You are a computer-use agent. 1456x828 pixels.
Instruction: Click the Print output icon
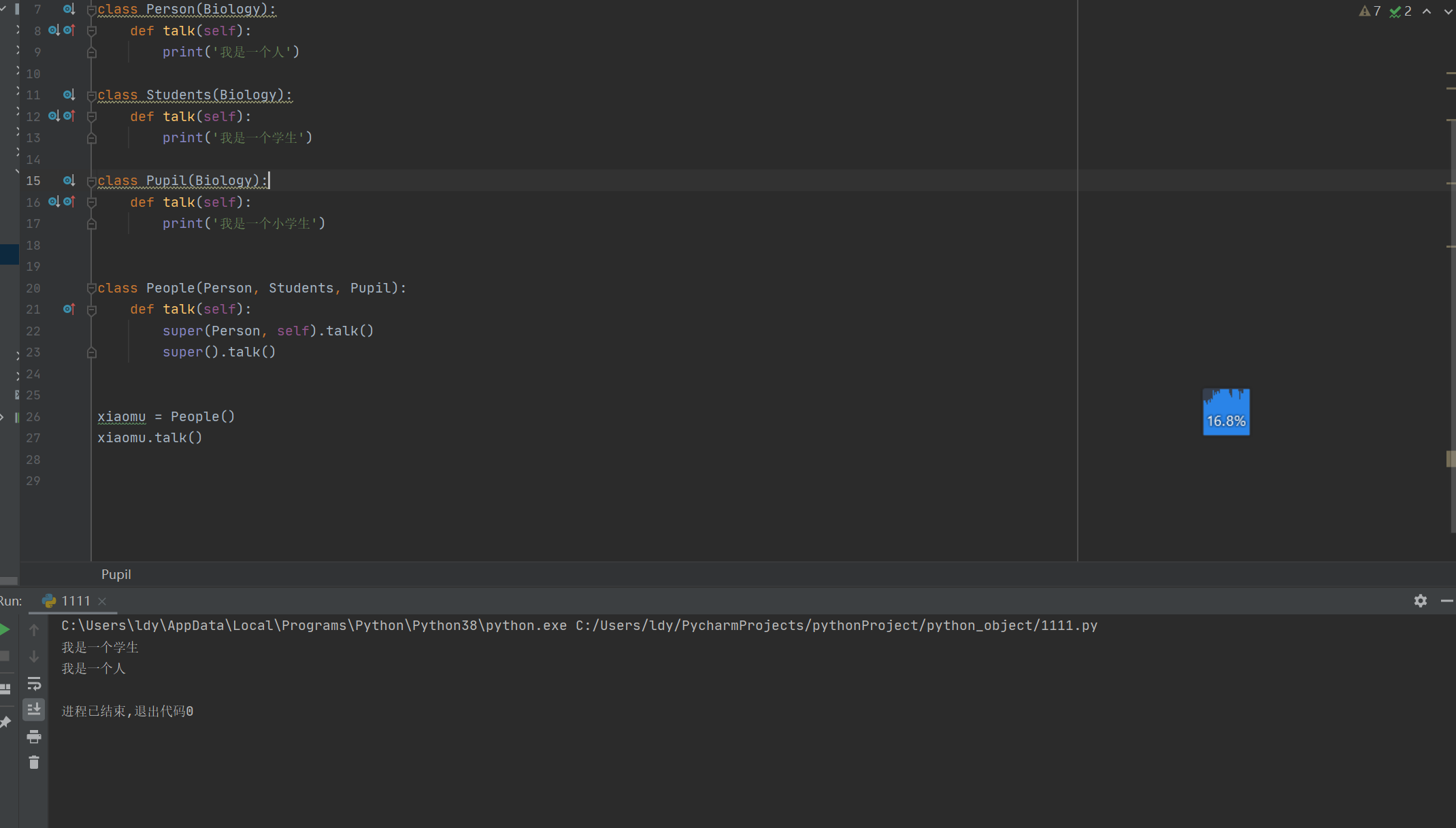[x=34, y=736]
